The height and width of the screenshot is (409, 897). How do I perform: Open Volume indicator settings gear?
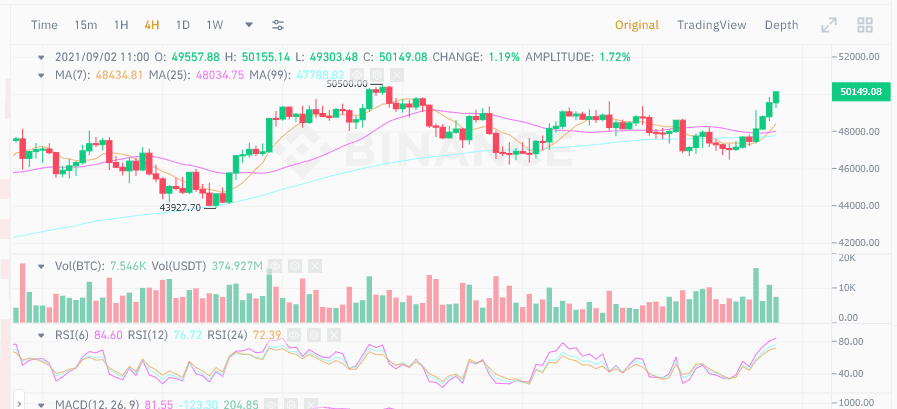(x=295, y=266)
